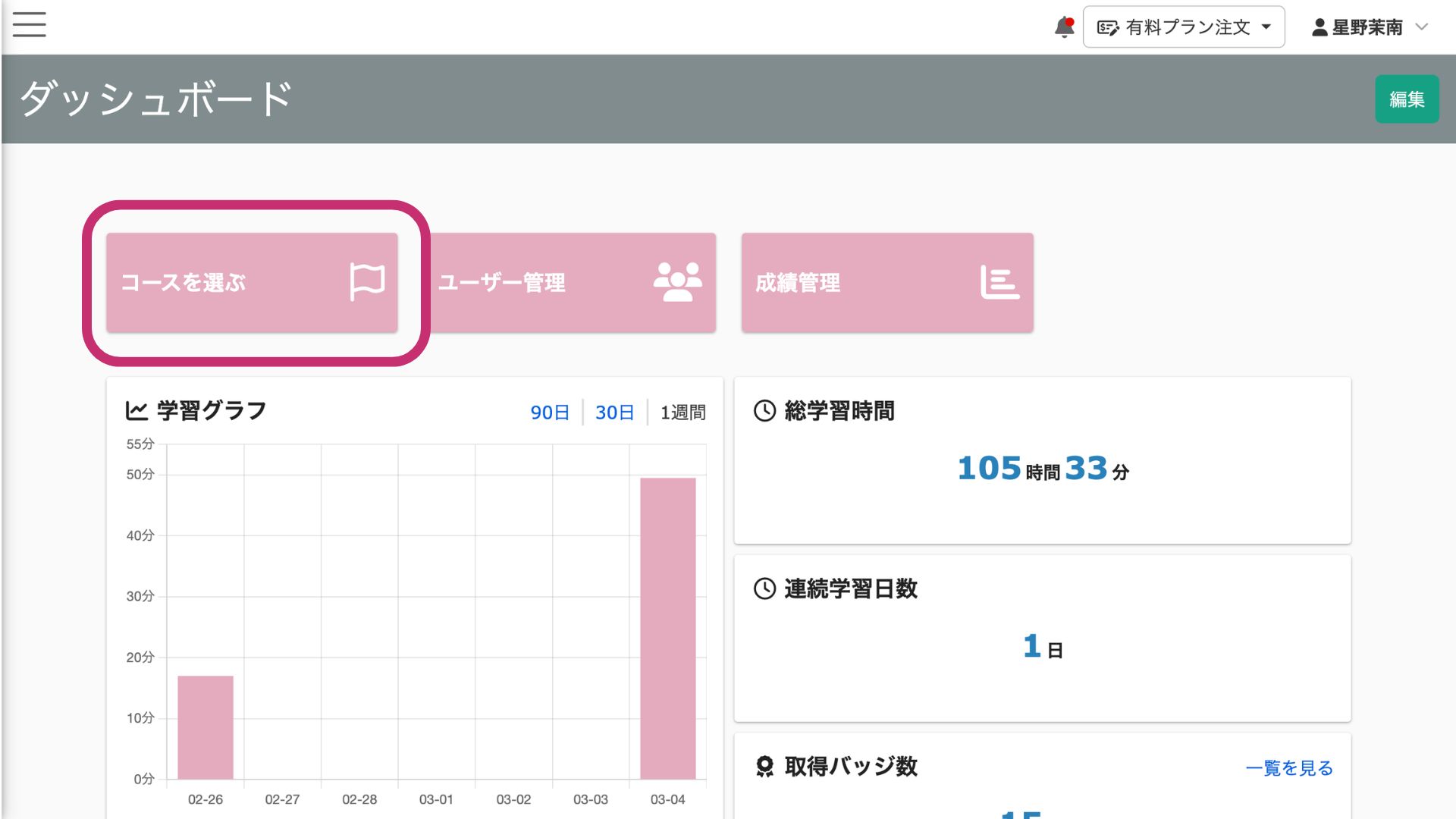The image size is (1456, 819).
Task: Click the ユーザー管理 tile
Action: [x=573, y=282]
